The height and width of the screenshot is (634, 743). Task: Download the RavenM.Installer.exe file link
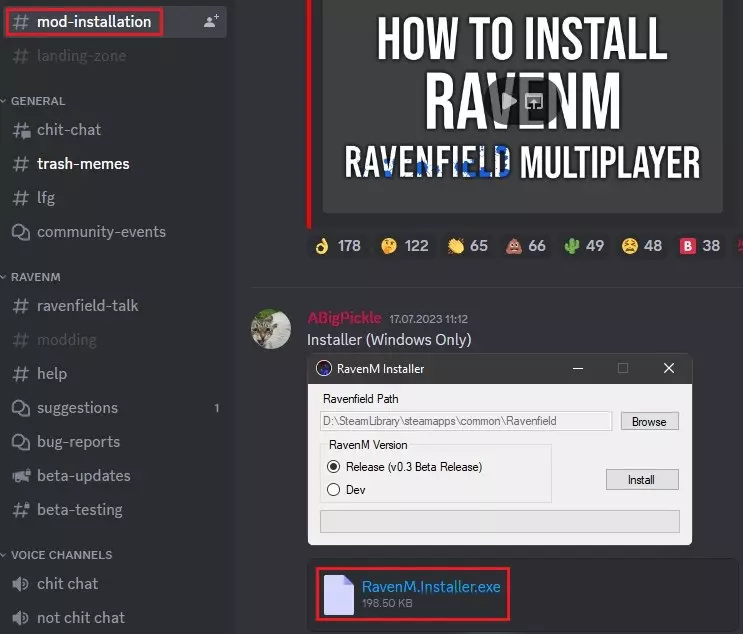431,587
